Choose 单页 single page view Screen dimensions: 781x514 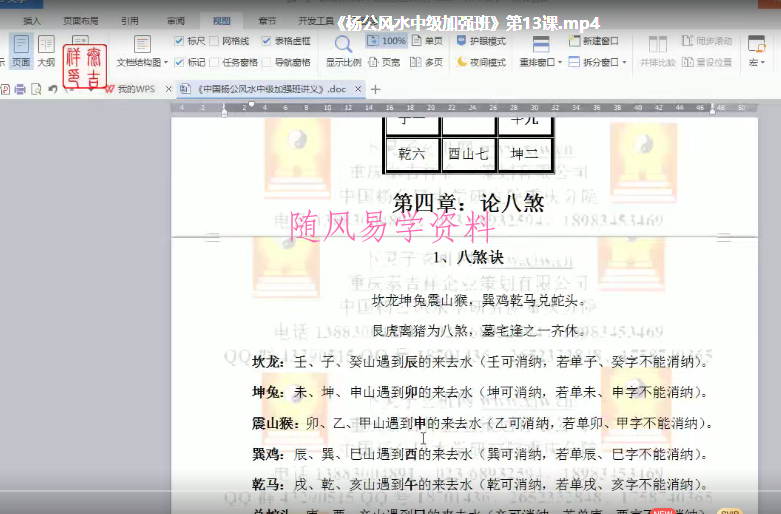[x=427, y=41]
